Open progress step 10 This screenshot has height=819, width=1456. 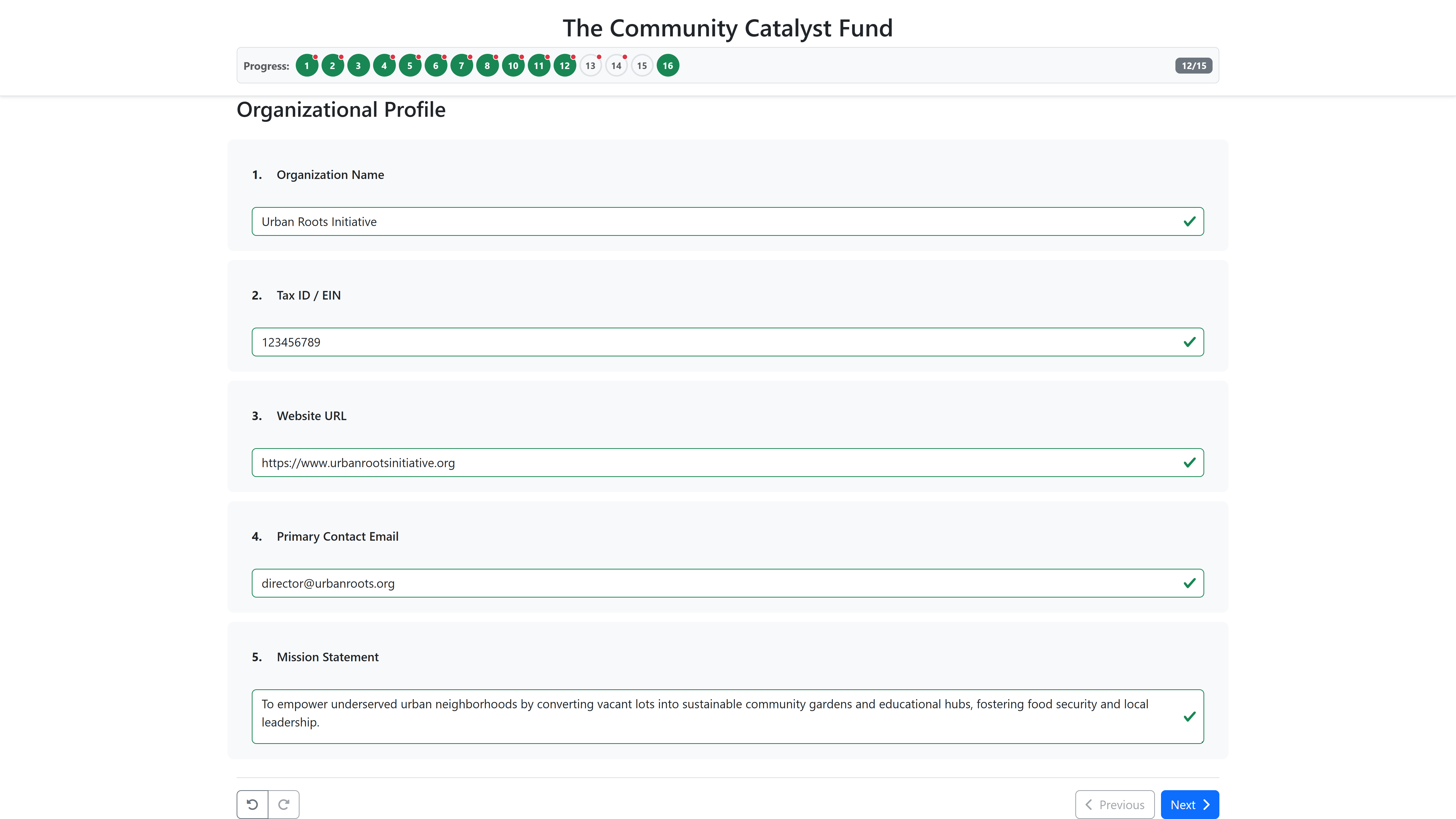click(x=513, y=65)
